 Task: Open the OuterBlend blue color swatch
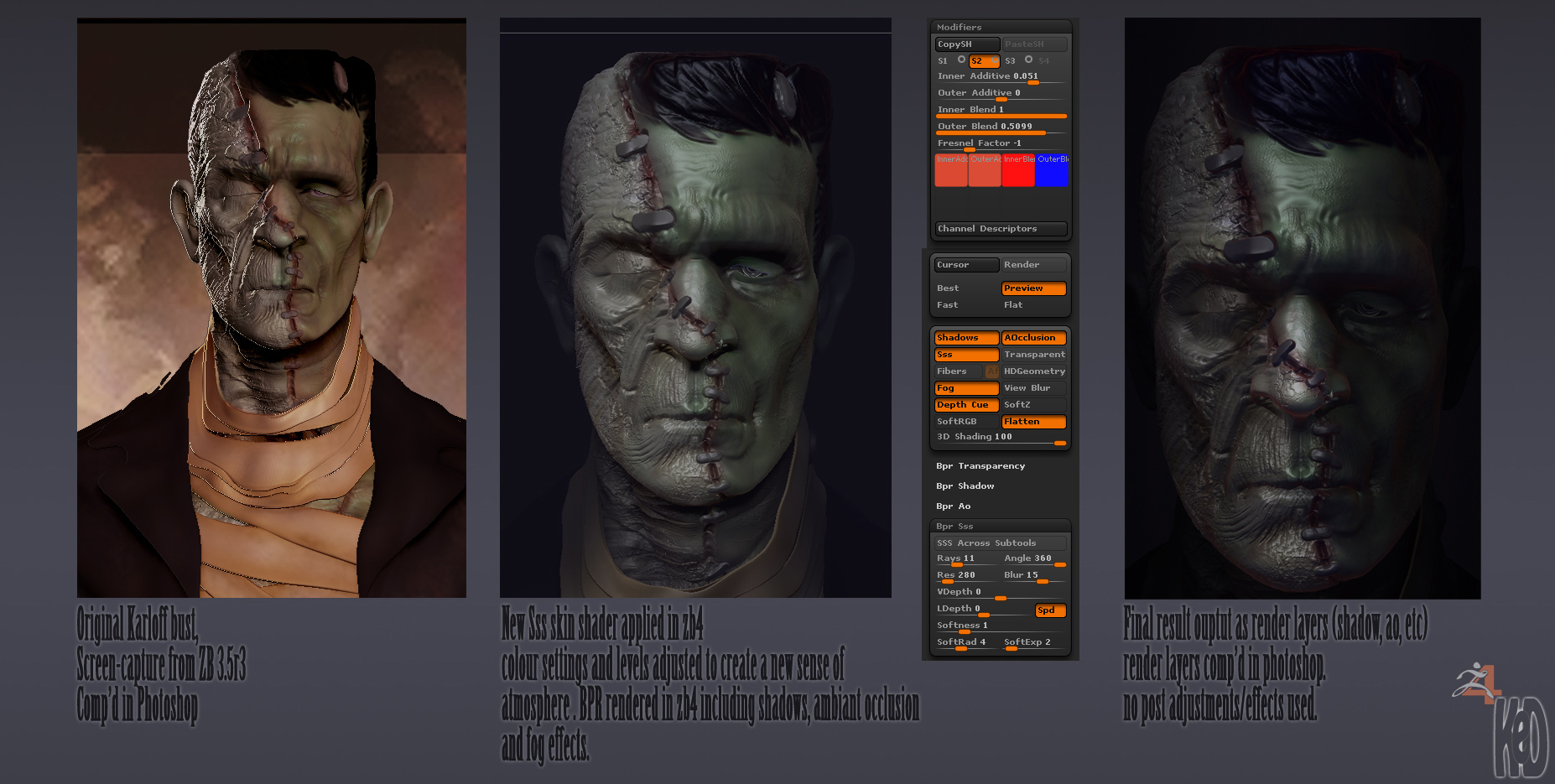click(1052, 170)
